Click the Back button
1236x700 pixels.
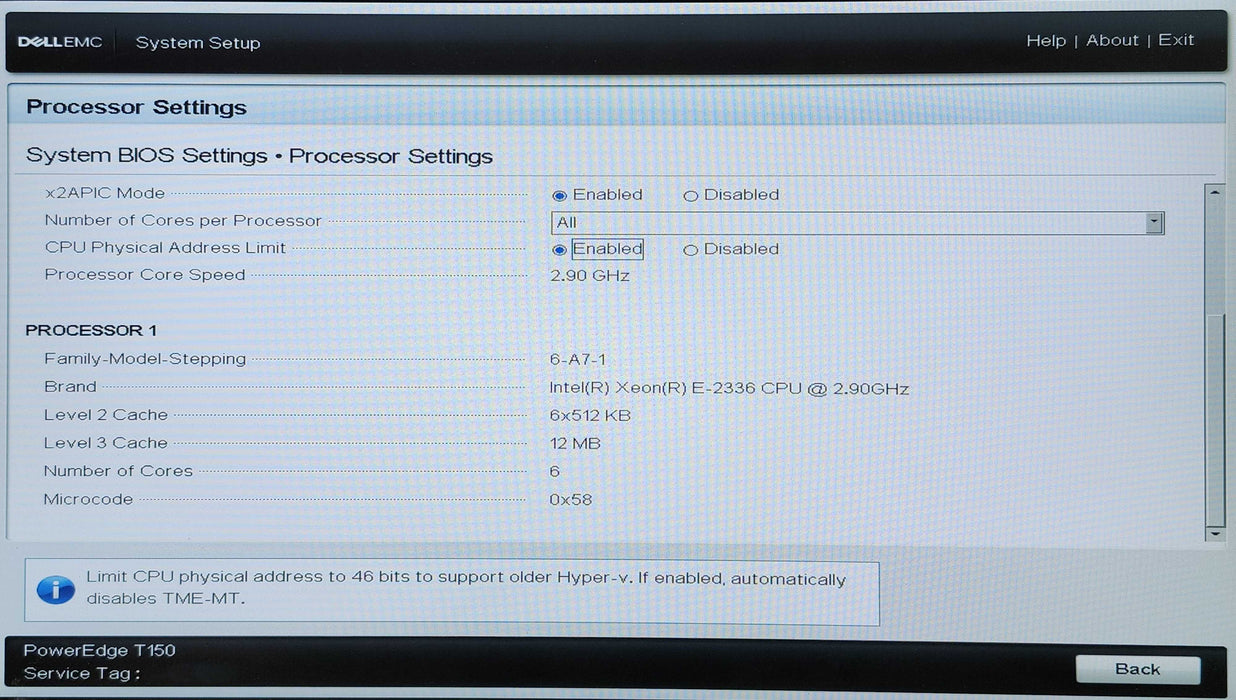click(1138, 669)
